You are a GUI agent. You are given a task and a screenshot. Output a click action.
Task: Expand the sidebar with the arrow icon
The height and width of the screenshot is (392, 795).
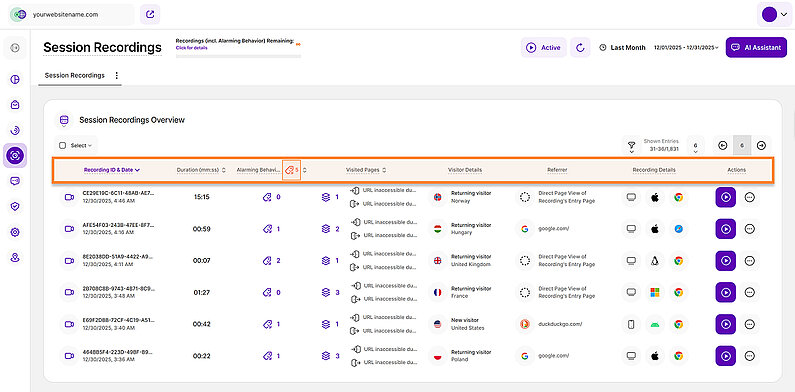click(x=15, y=48)
